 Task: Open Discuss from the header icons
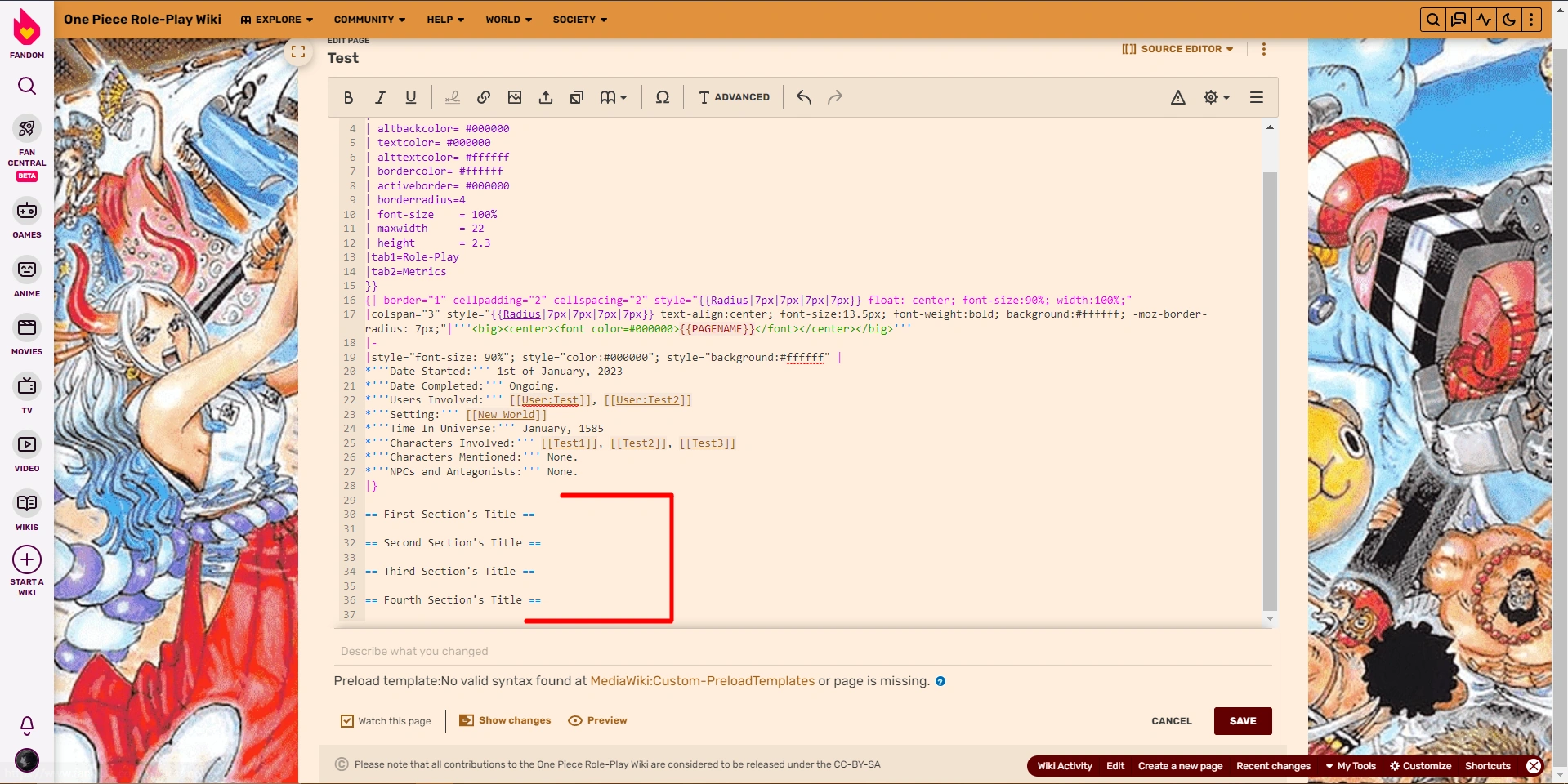click(x=1459, y=20)
